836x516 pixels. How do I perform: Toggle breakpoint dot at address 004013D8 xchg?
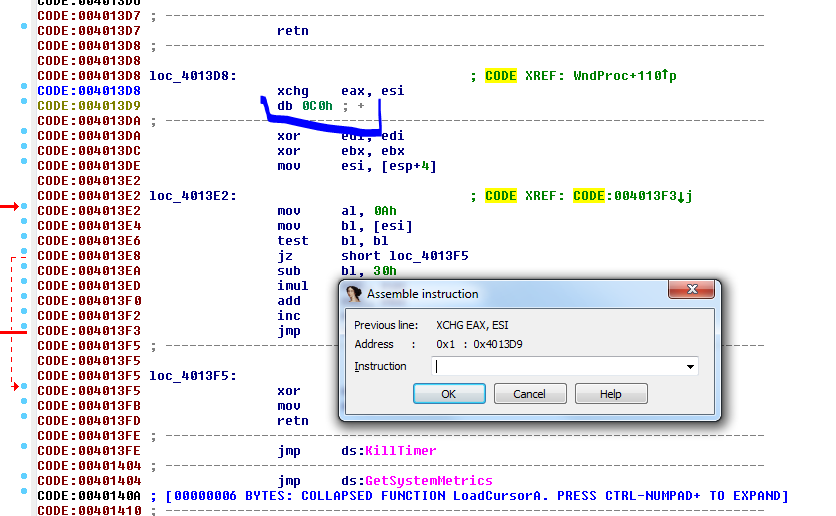25,91
